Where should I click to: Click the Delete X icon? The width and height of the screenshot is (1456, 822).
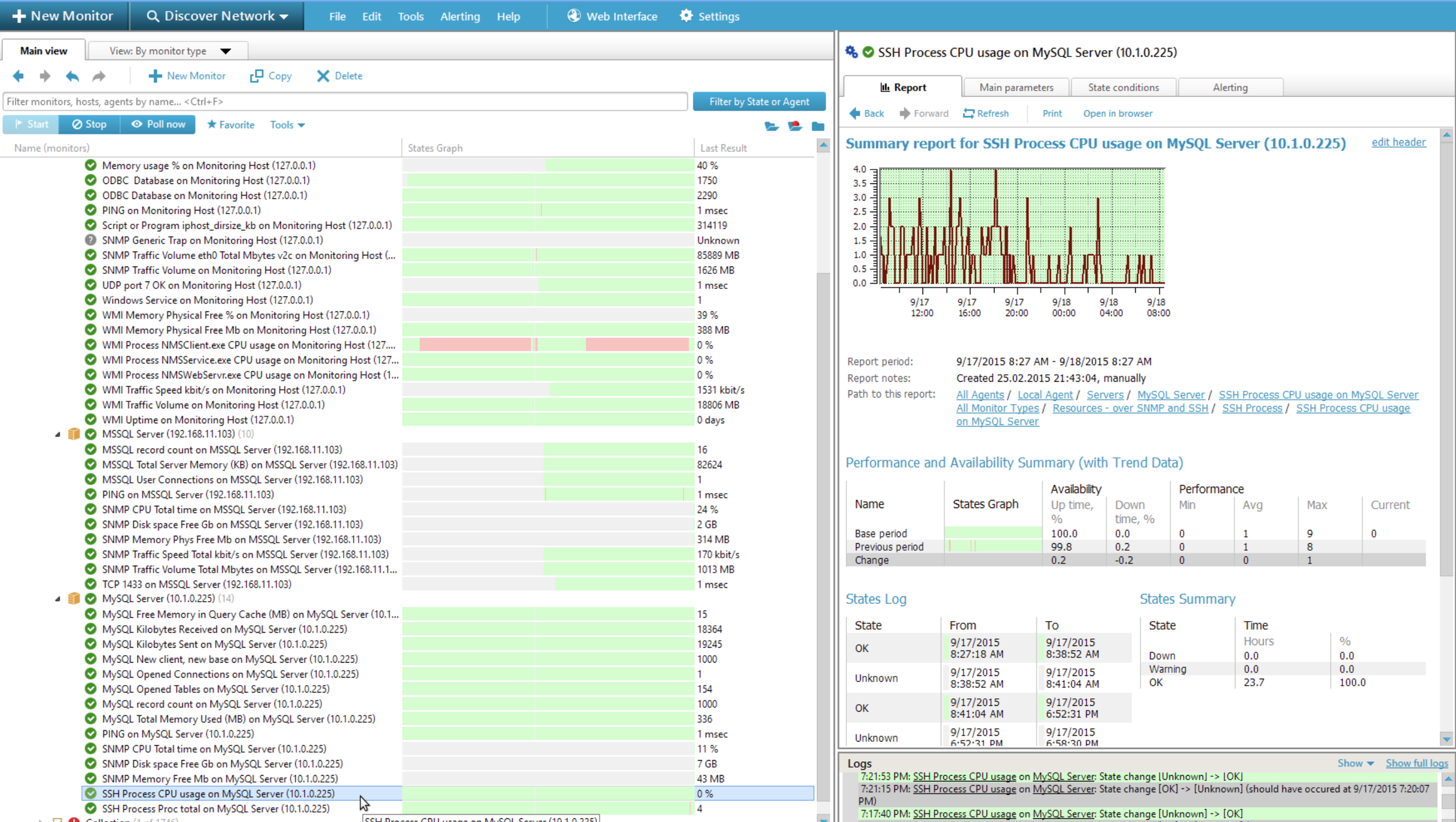click(323, 76)
